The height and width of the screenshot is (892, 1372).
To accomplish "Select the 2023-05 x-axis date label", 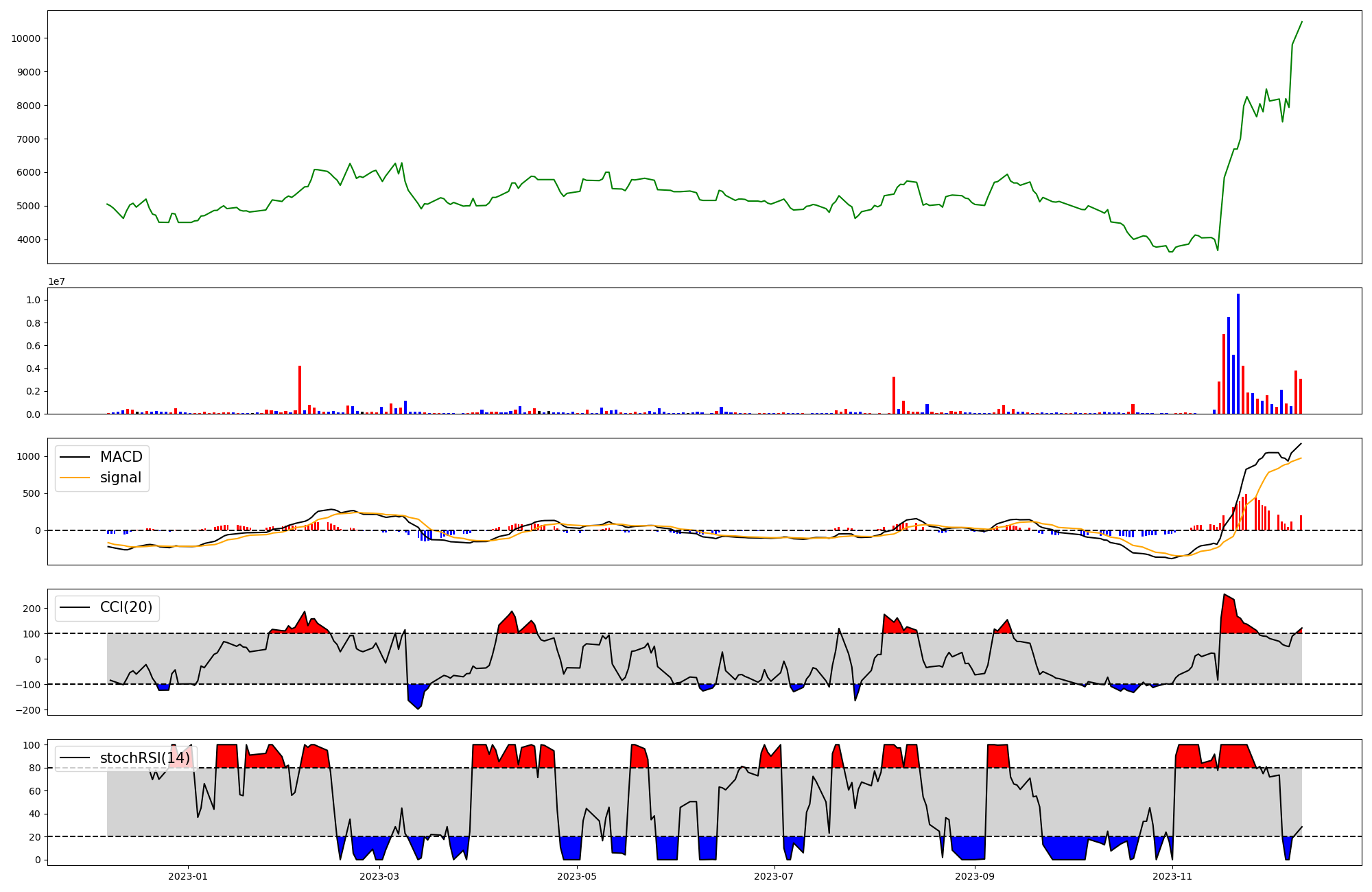I will pyautogui.click(x=577, y=876).
